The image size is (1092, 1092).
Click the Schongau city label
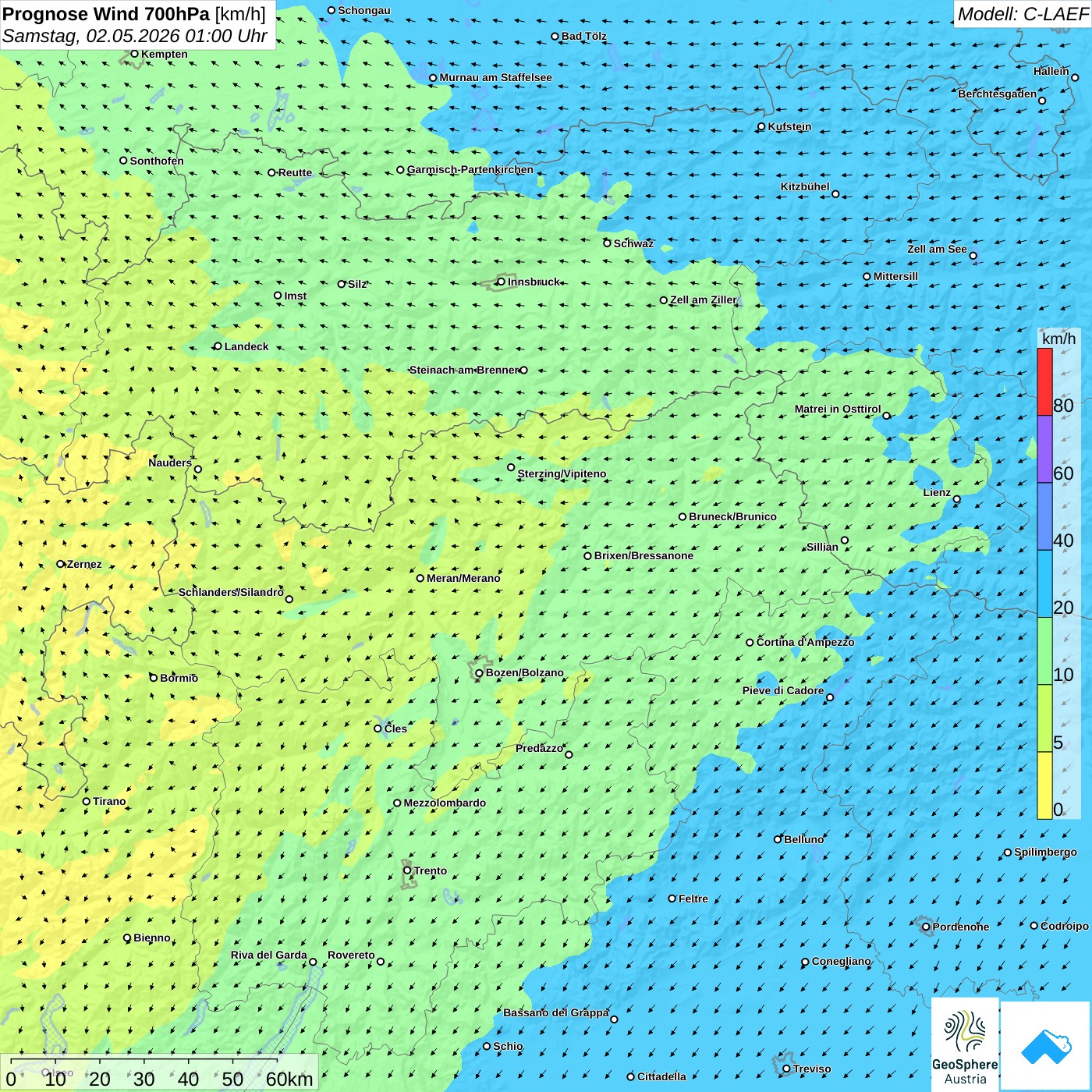[x=364, y=10]
